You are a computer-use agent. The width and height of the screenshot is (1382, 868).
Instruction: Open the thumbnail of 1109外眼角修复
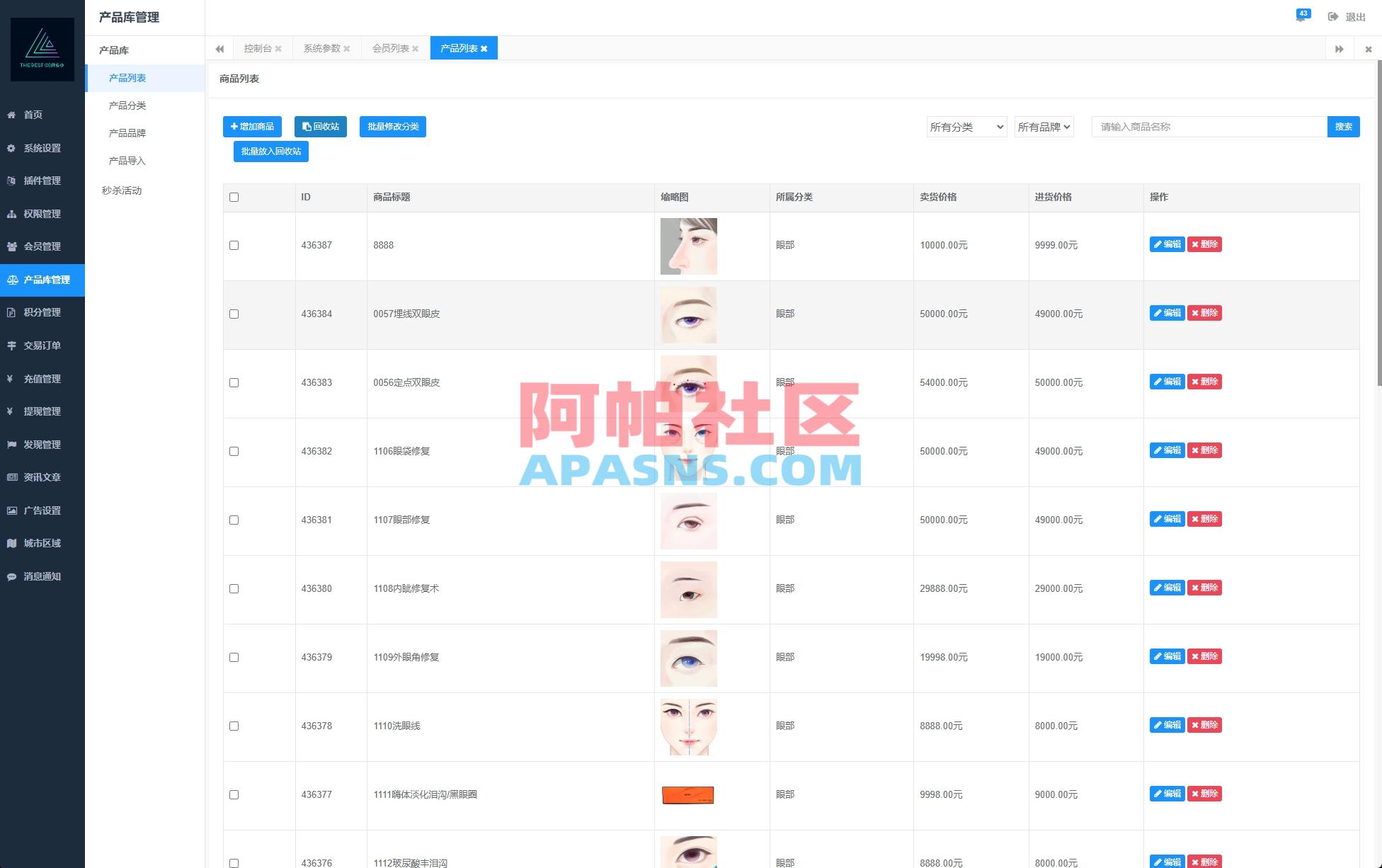point(688,658)
